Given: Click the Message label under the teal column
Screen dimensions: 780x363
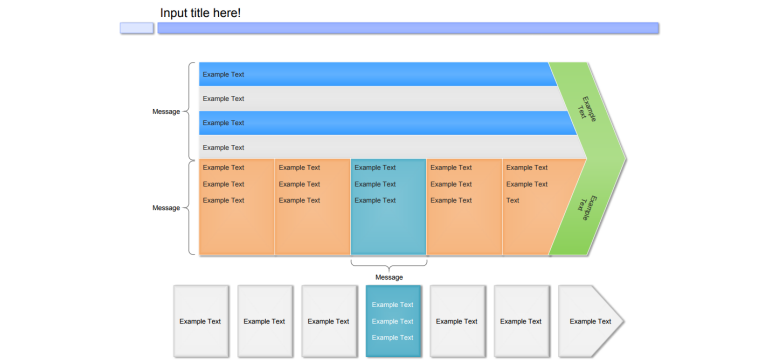Looking at the screenshot, I should point(389,277).
